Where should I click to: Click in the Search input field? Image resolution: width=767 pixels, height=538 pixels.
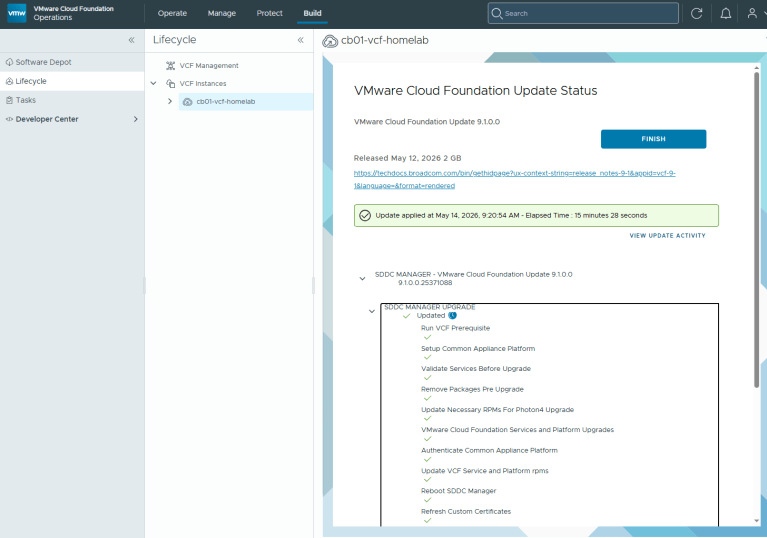[584, 13]
